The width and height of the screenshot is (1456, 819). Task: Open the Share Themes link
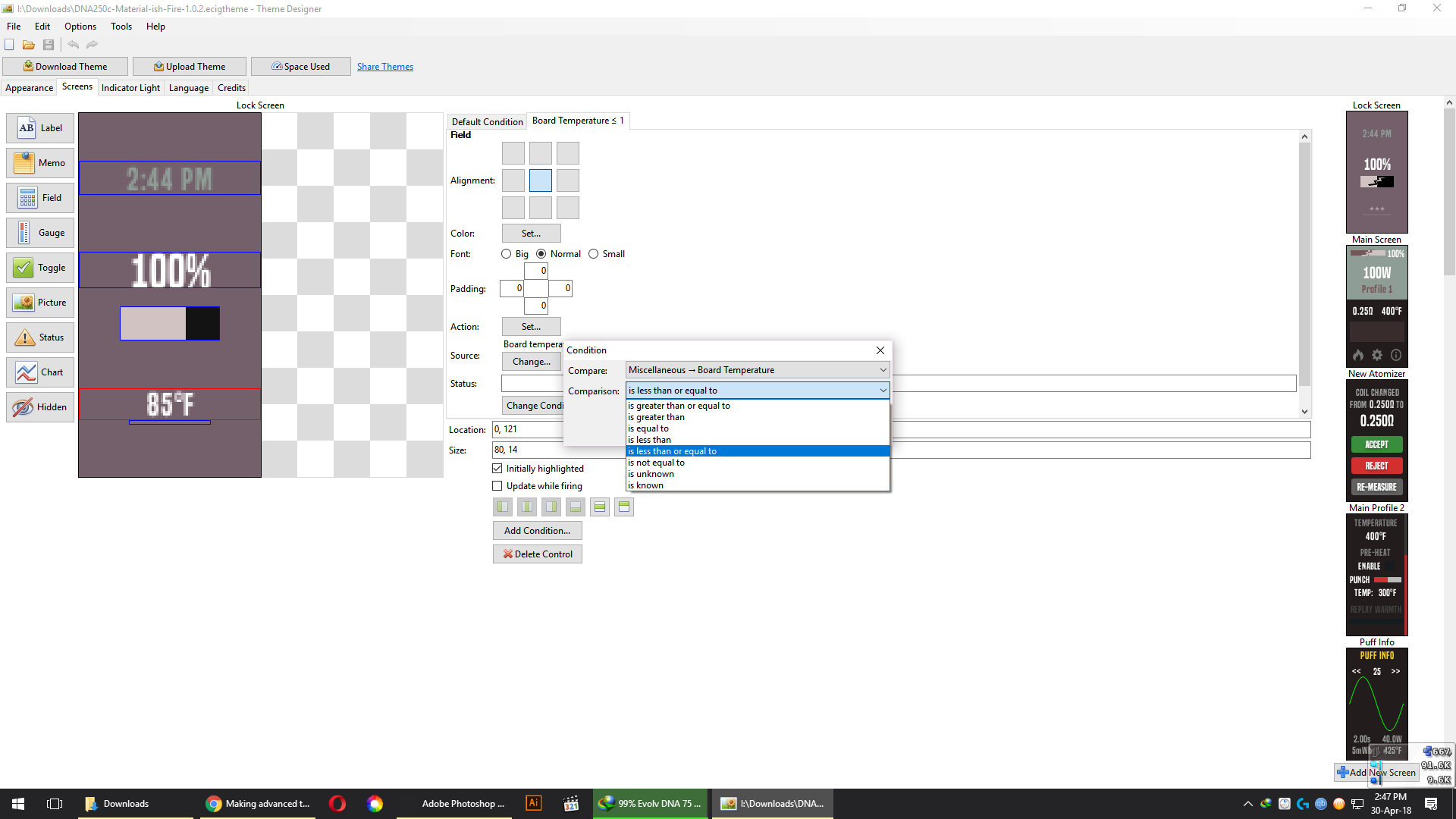pos(385,67)
